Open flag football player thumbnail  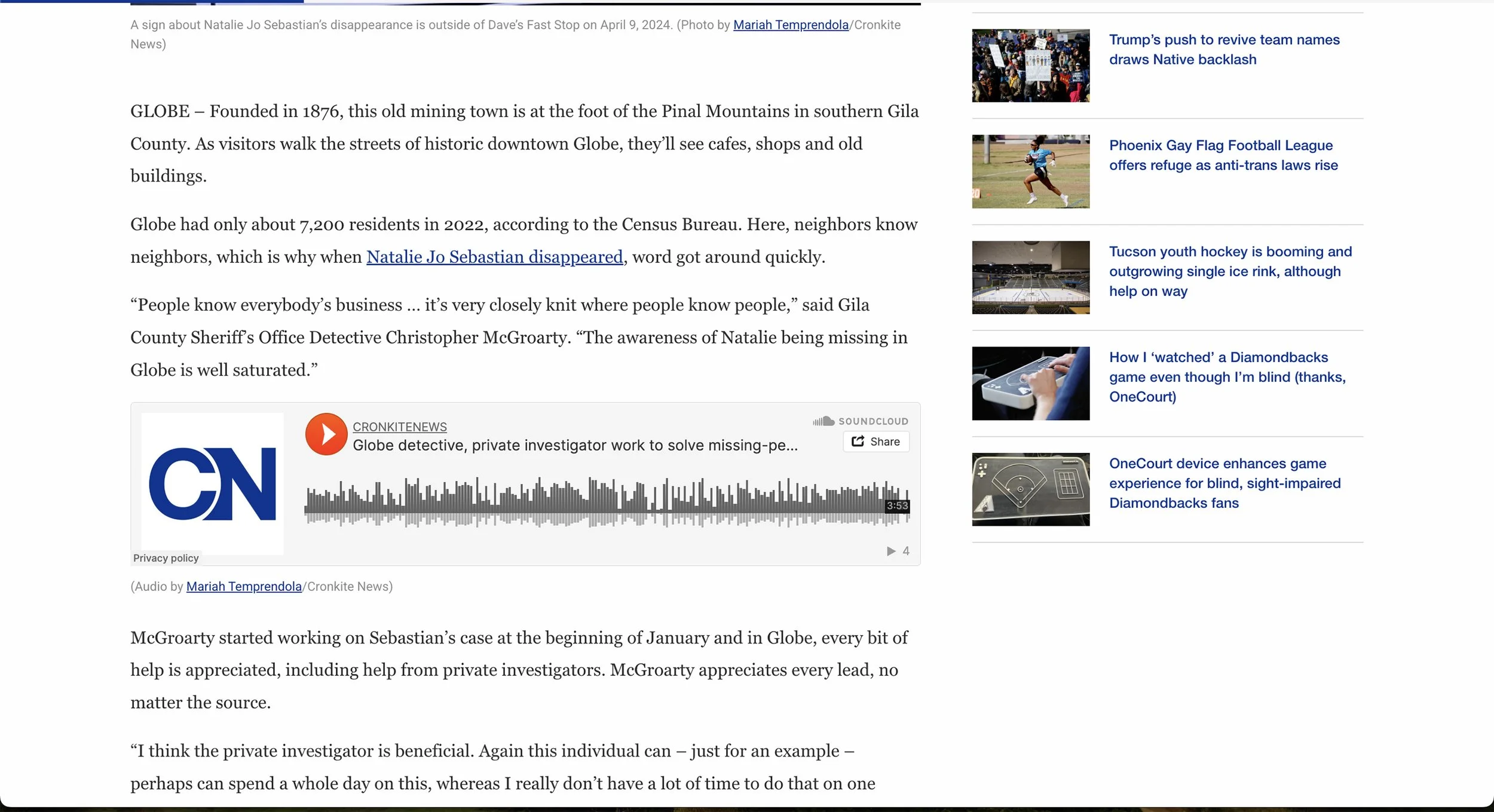1030,171
